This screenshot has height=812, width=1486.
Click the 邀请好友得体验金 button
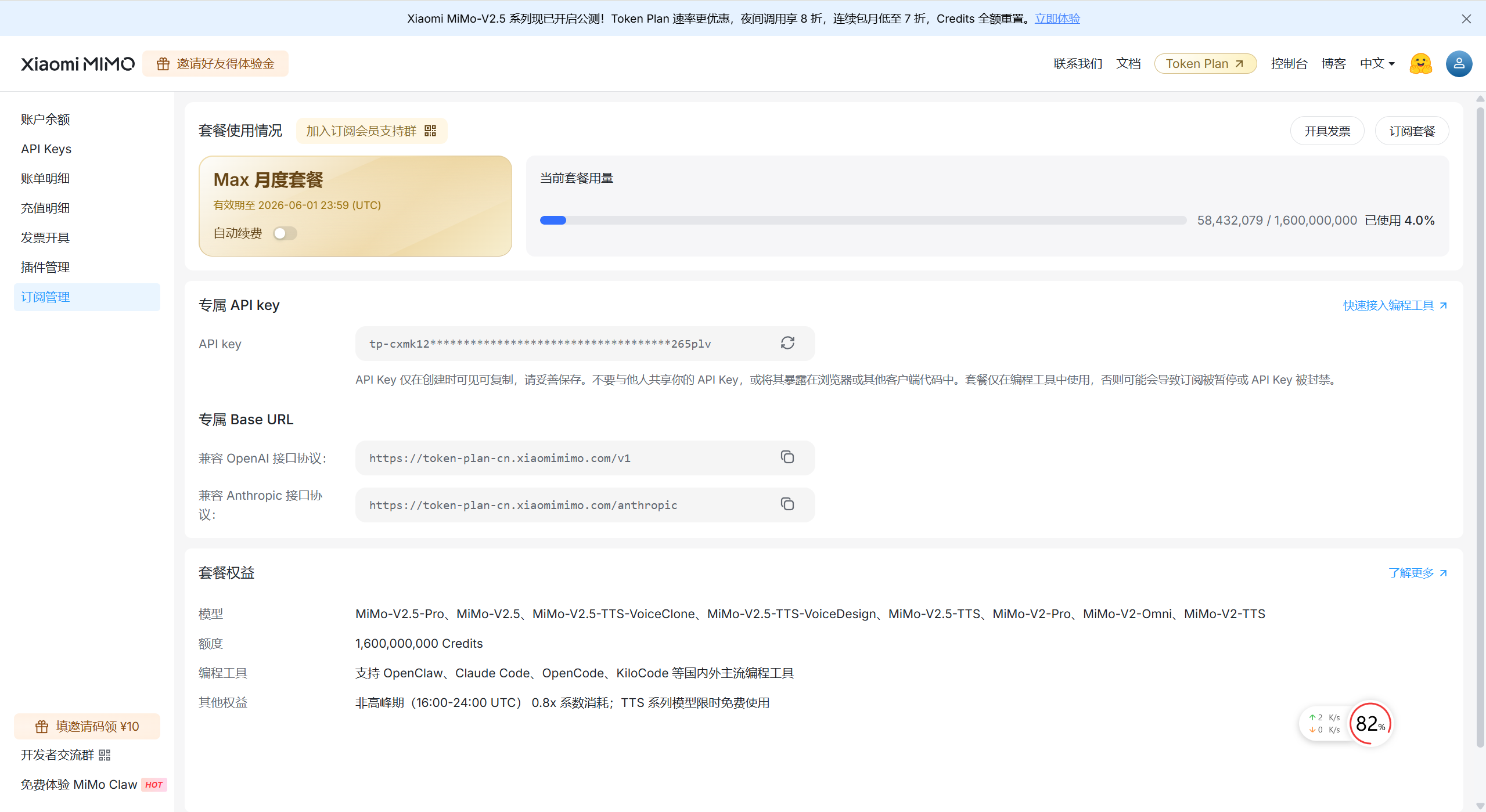215,64
